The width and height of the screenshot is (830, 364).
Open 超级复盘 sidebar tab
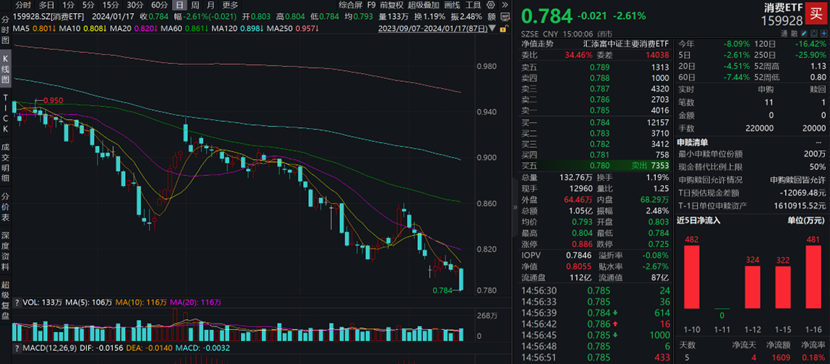coord(6,302)
